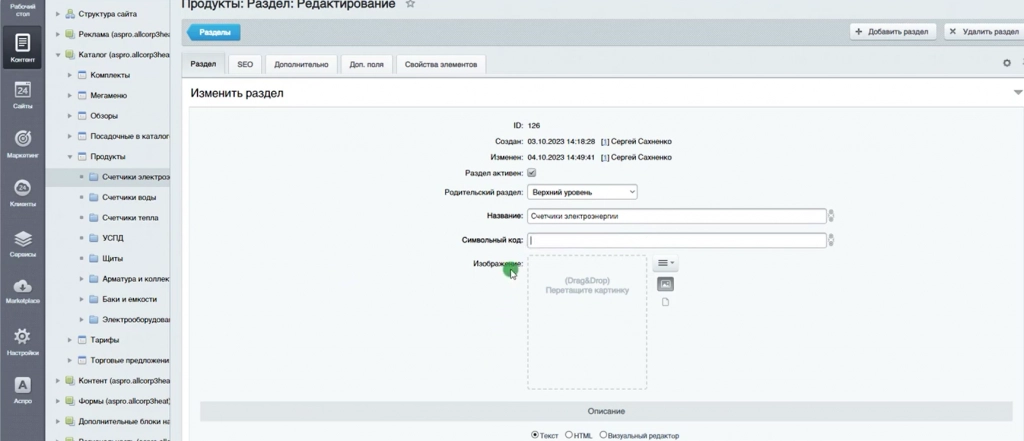Switch to Свойства элементов tab
Image resolution: width=1024 pixels, height=441 pixels.
point(441,64)
